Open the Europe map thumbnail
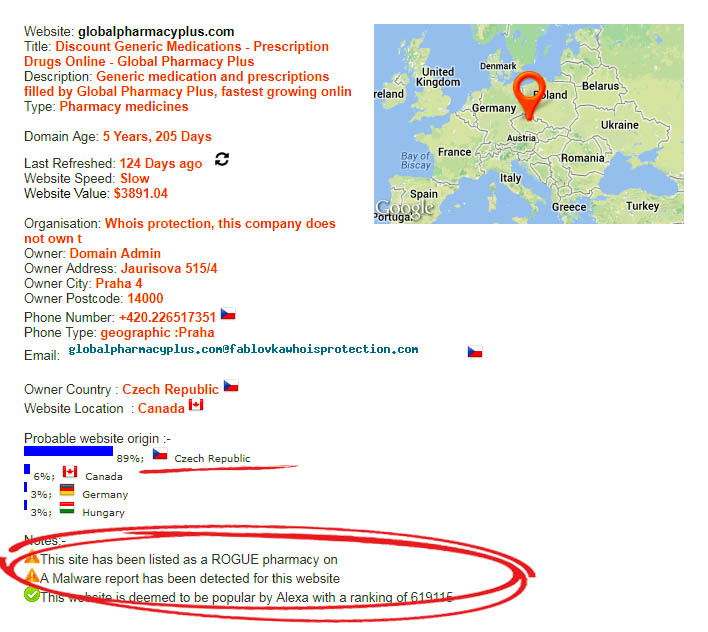The width and height of the screenshot is (708, 632). click(529, 124)
